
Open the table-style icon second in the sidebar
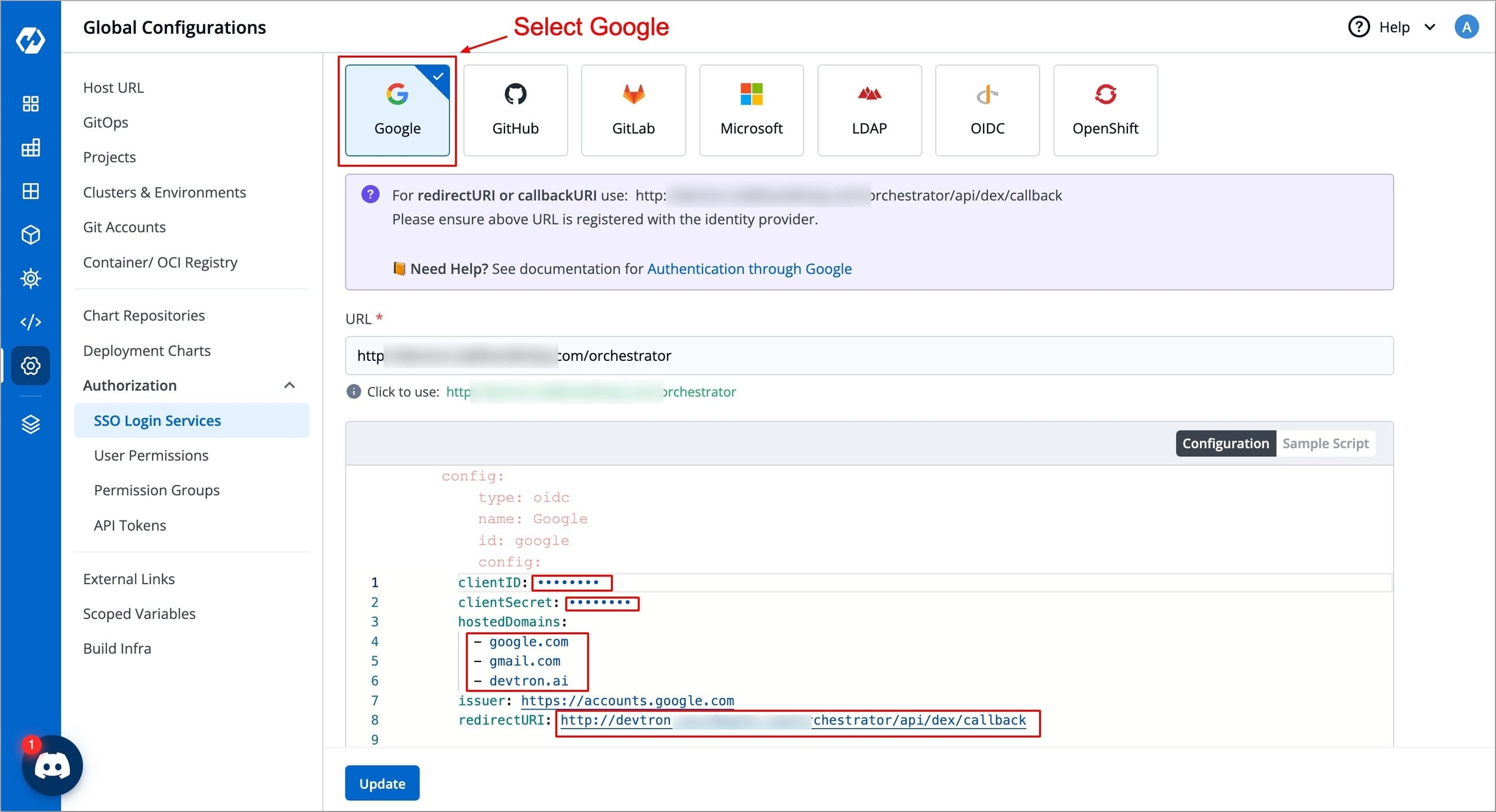tap(31, 147)
